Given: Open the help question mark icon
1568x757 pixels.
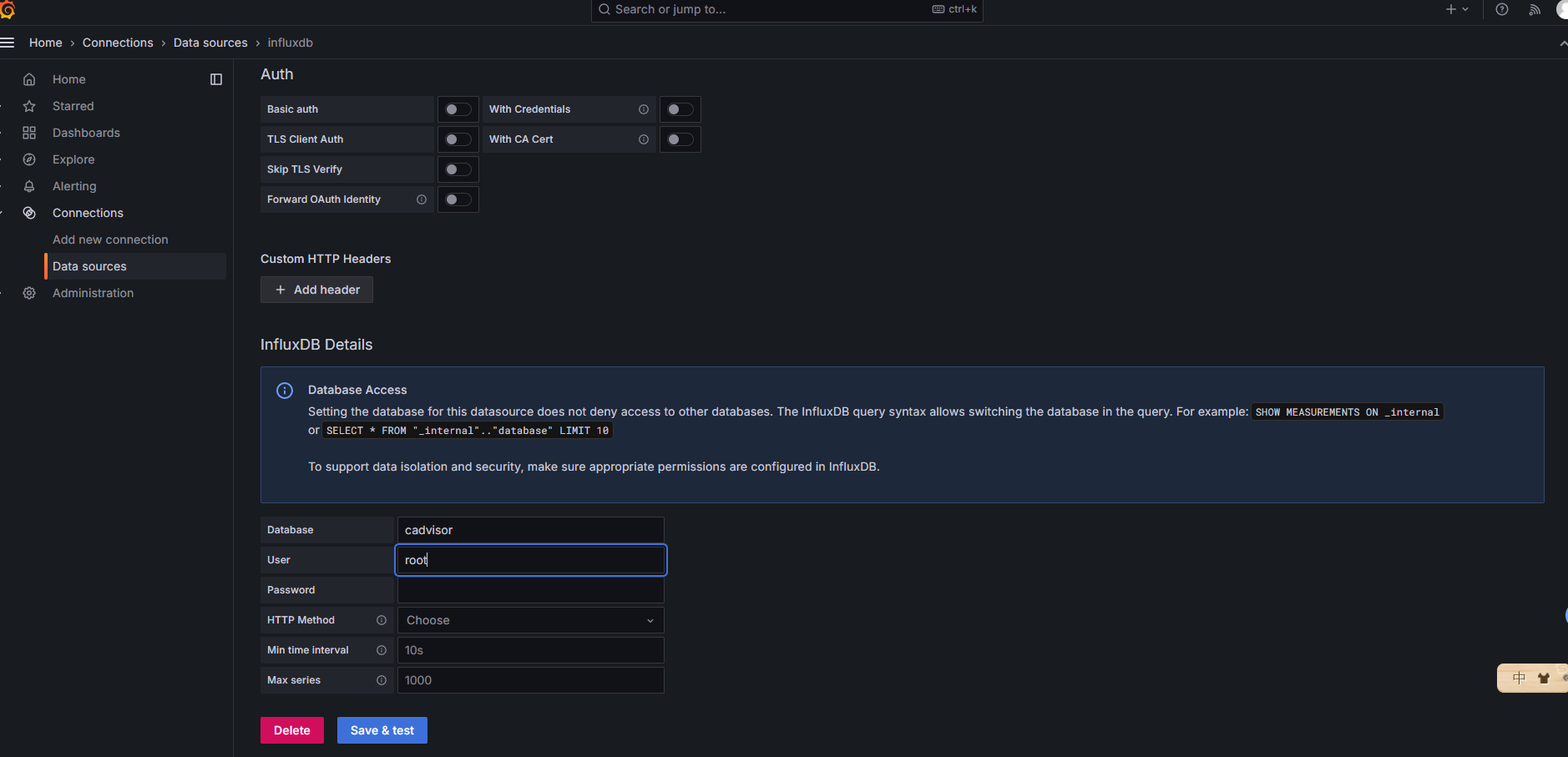Looking at the screenshot, I should click(1502, 9).
